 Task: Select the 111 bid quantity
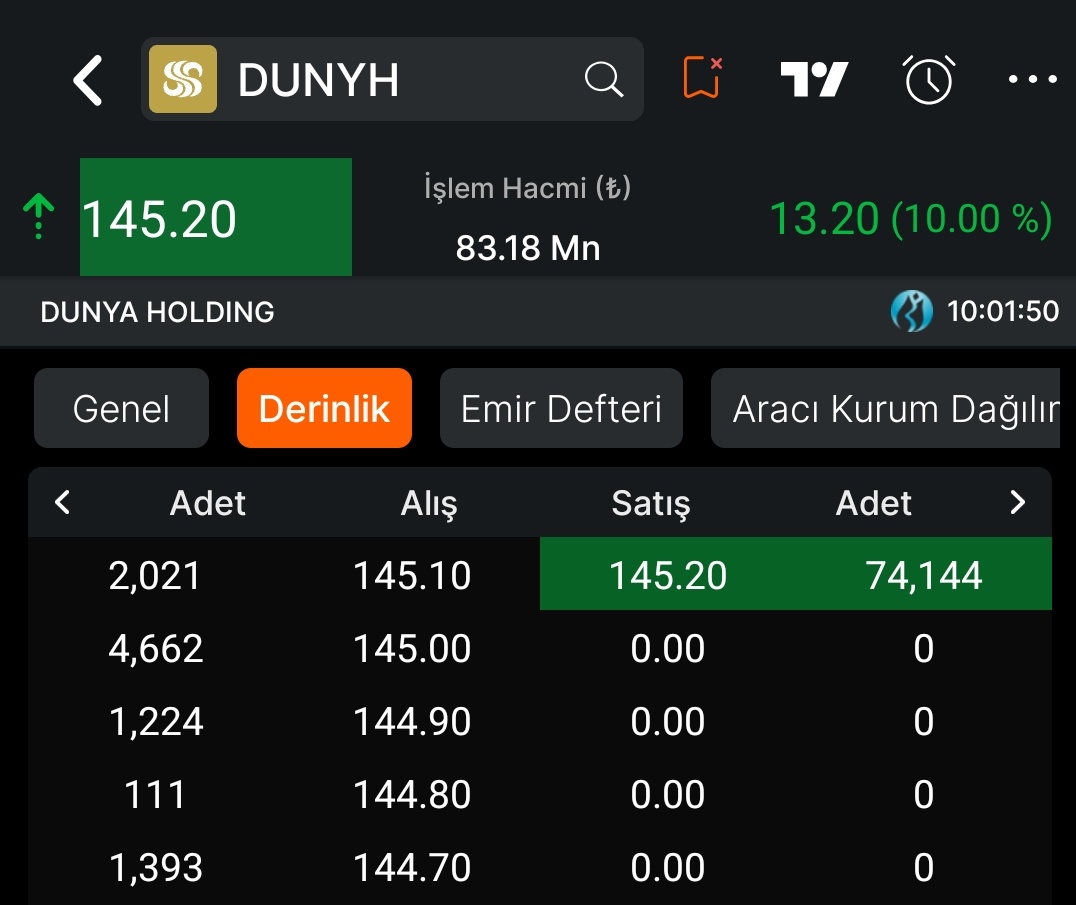pyautogui.click(x=154, y=795)
